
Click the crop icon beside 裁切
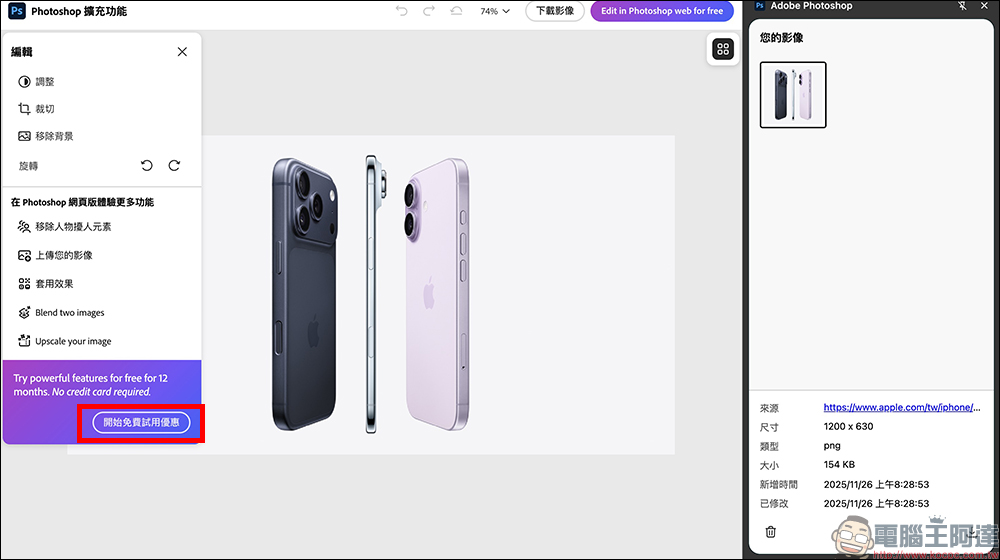pyautogui.click(x=24, y=109)
